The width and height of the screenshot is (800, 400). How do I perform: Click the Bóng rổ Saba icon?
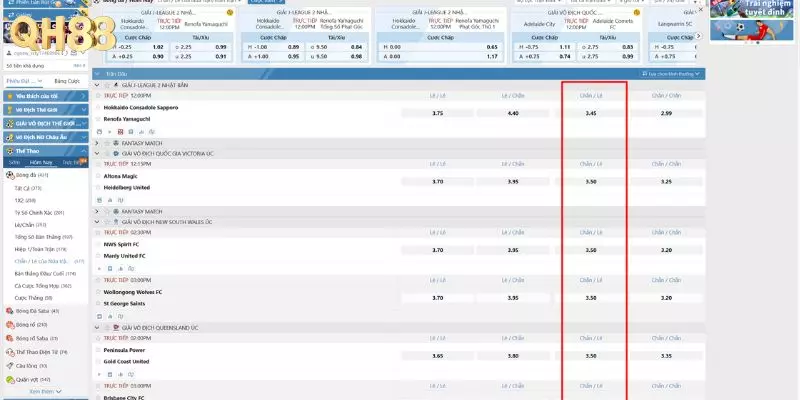click(x=10, y=338)
